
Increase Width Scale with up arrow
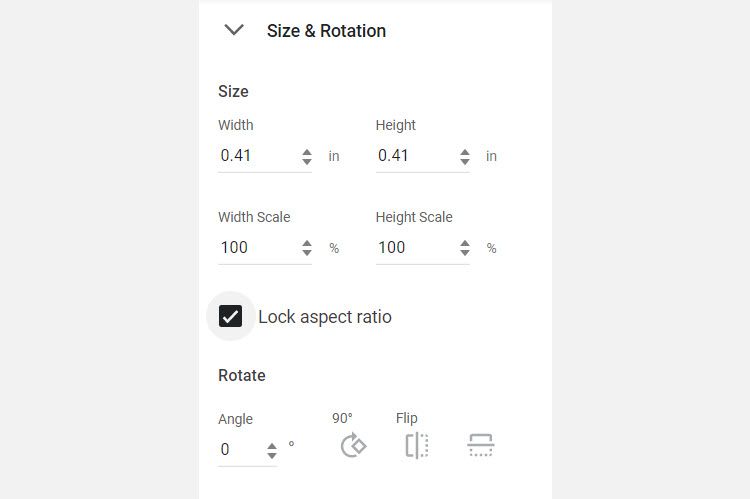(x=306, y=243)
